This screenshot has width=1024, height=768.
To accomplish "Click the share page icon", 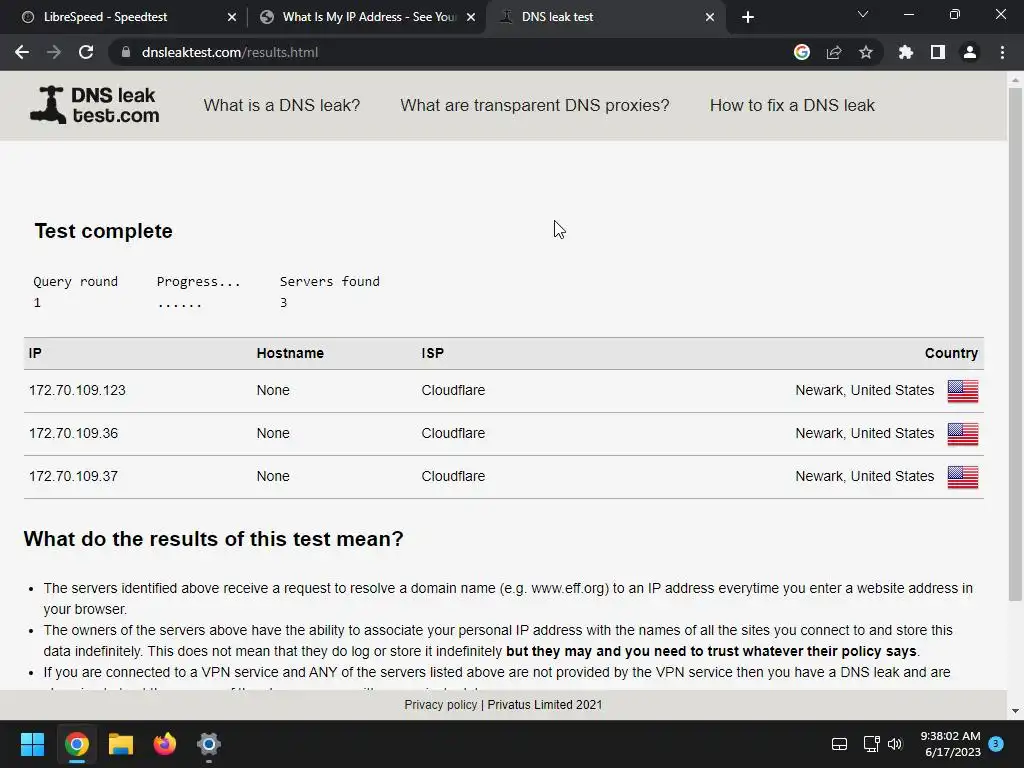I will (x=834, y=52).
